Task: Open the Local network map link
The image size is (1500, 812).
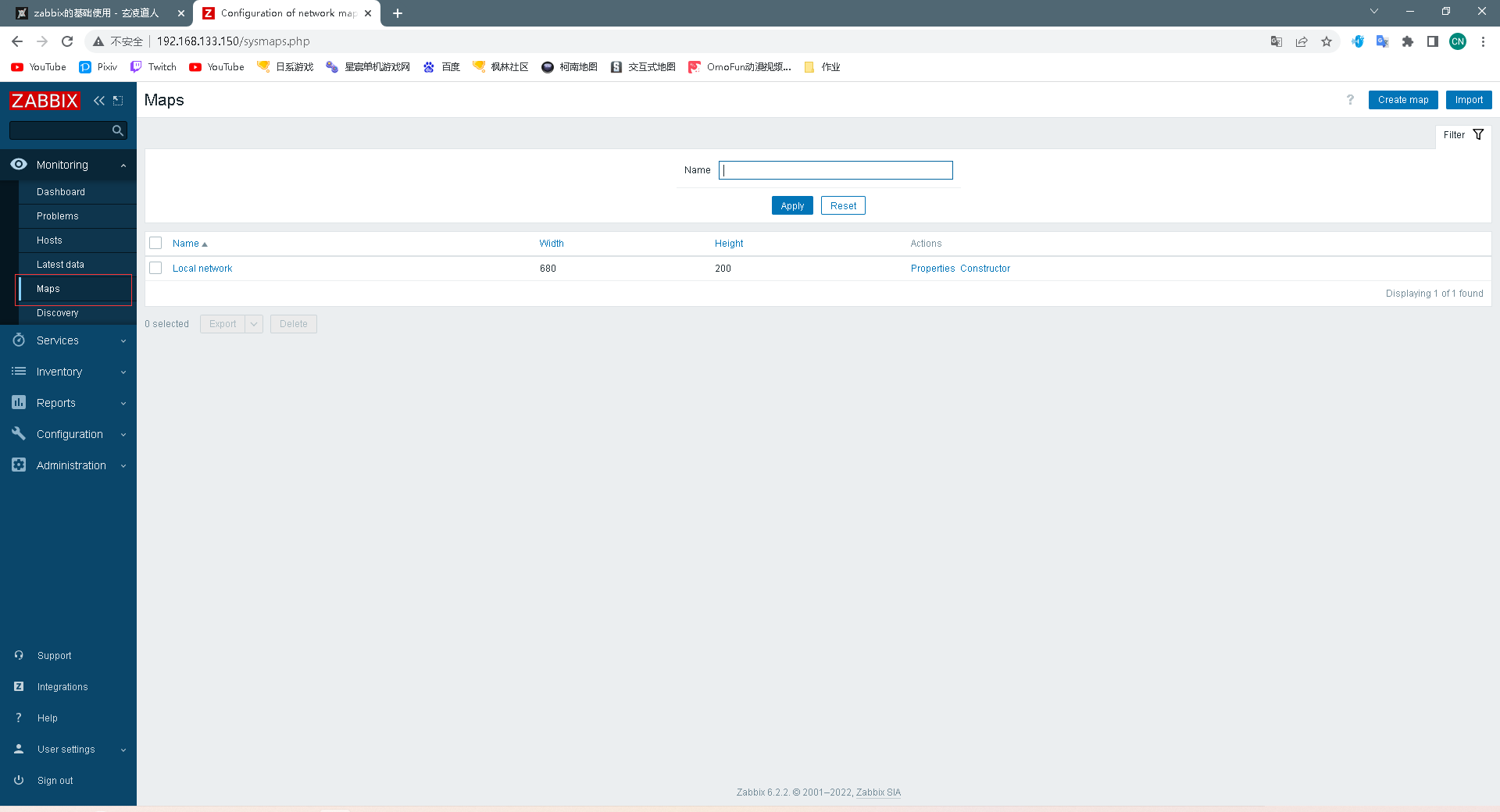Action: pos(202,268)
